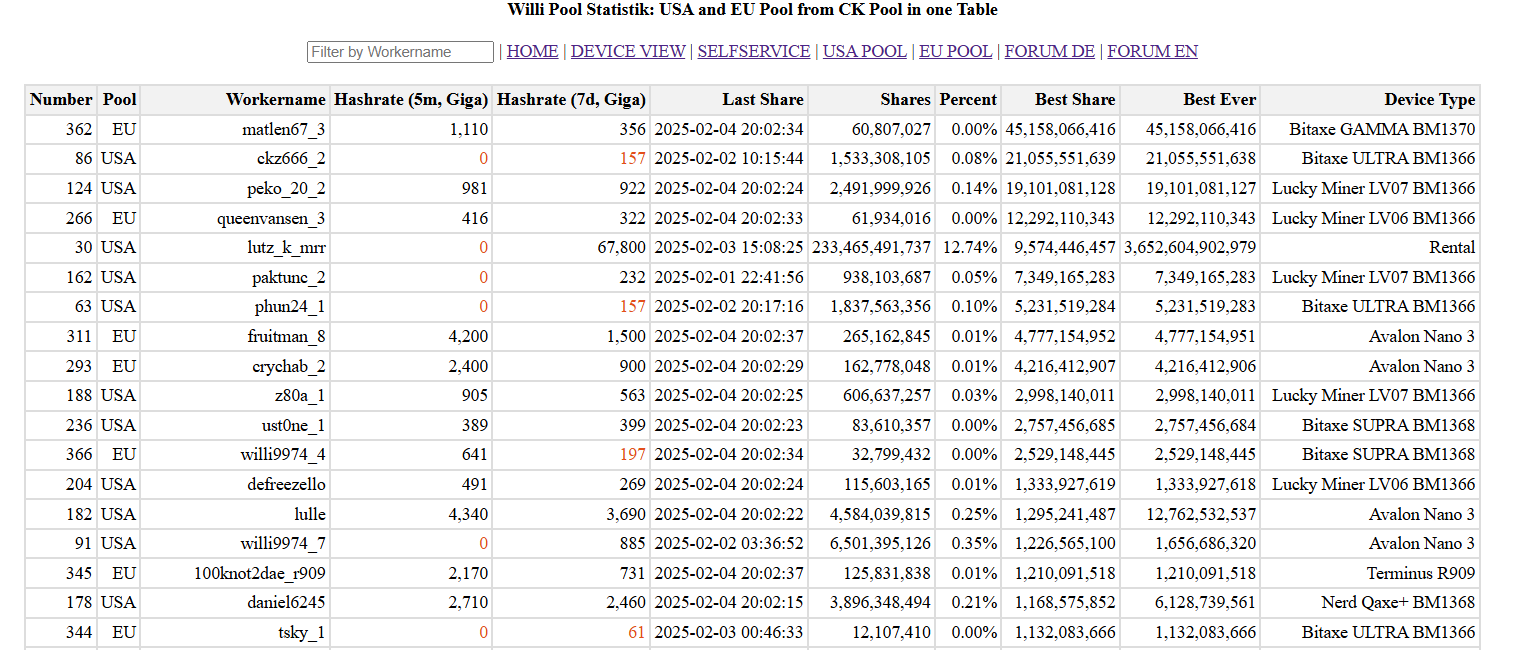Click the Filter by Workername input field
Image resolution: width=1525 pixels, height=650 pixels.
pyautogui.click(x=400, y=52)
